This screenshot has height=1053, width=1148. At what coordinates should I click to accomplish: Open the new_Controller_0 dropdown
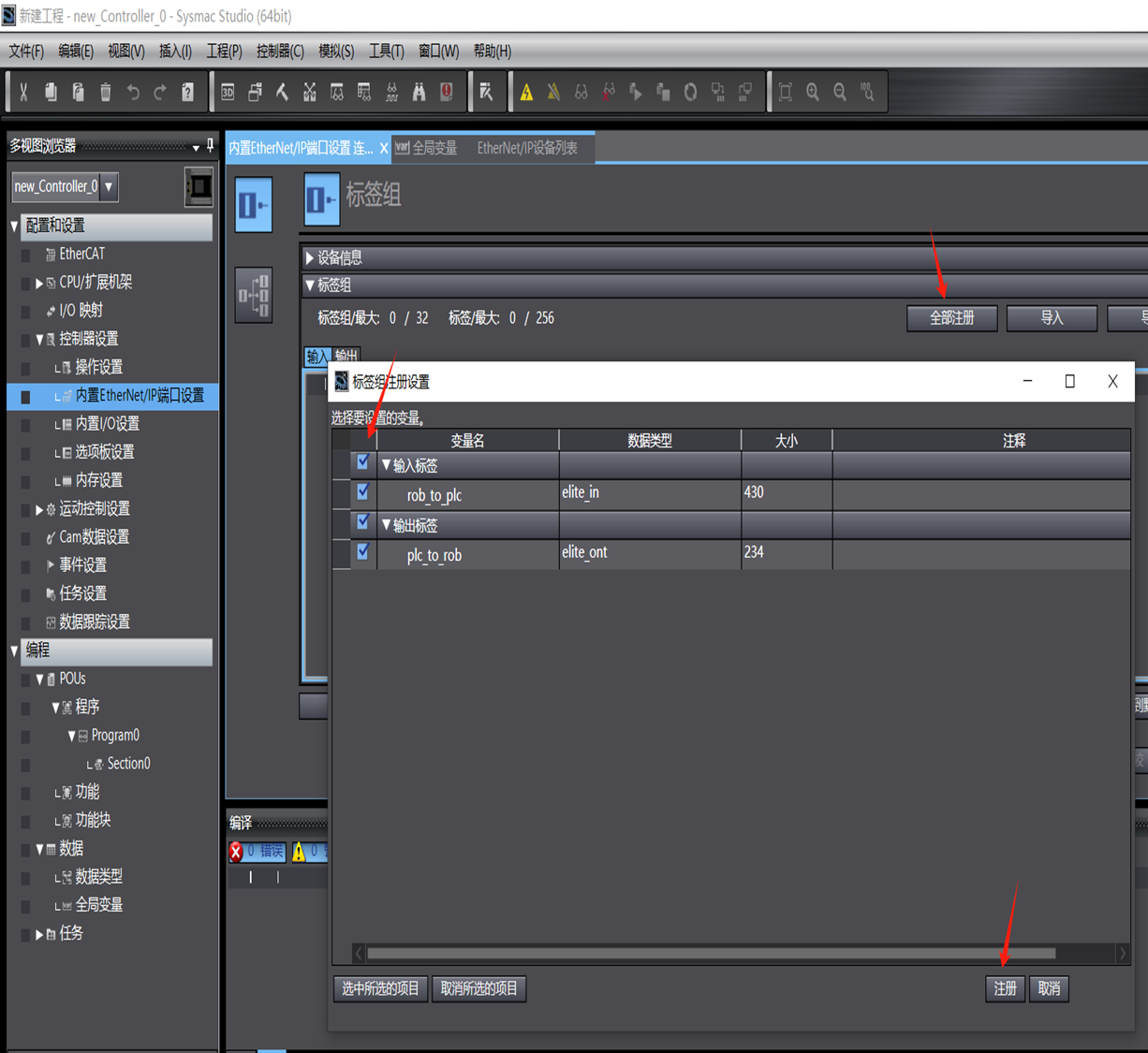click(x=110, y=186)
